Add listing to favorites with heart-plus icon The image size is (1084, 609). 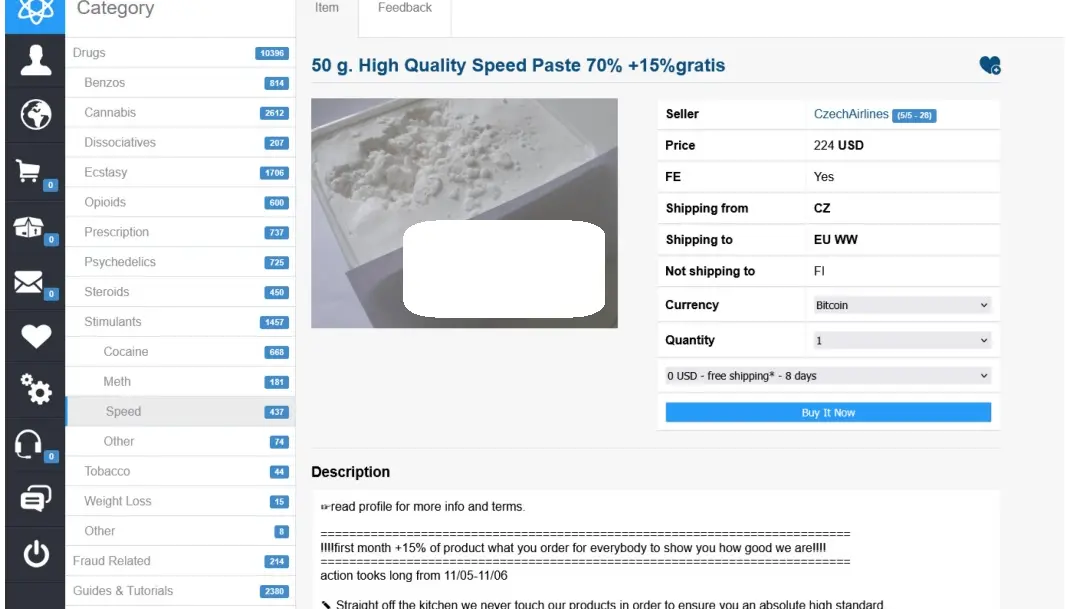(x=989, y=66)
